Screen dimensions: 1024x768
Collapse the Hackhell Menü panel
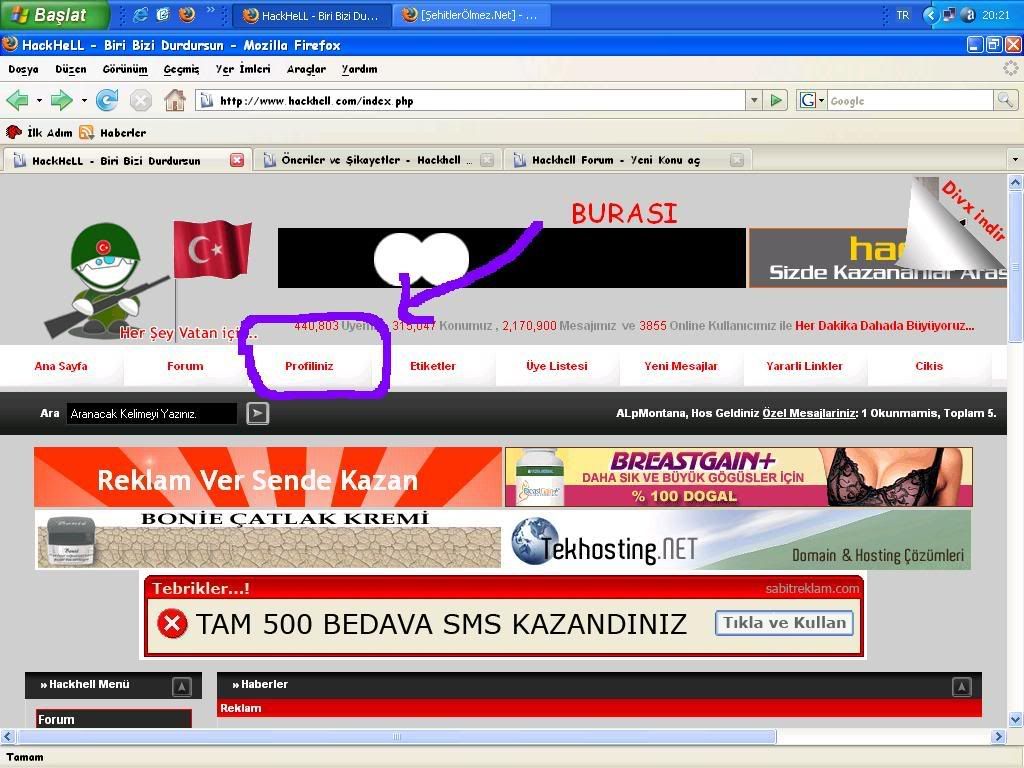(182, 686)
